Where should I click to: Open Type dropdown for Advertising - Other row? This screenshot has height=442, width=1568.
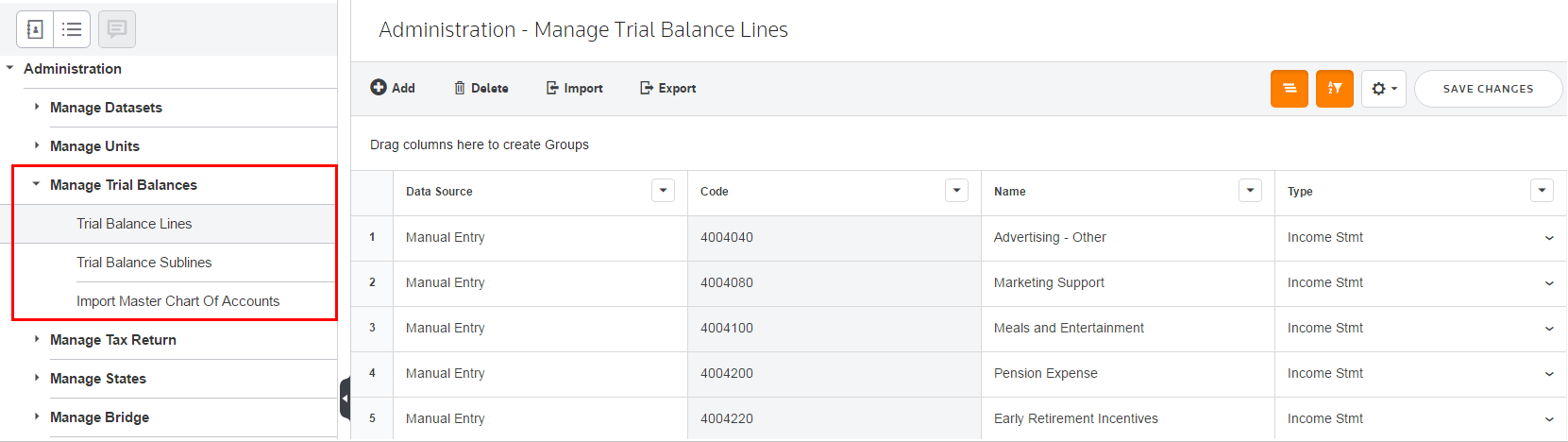point(1548,238)
